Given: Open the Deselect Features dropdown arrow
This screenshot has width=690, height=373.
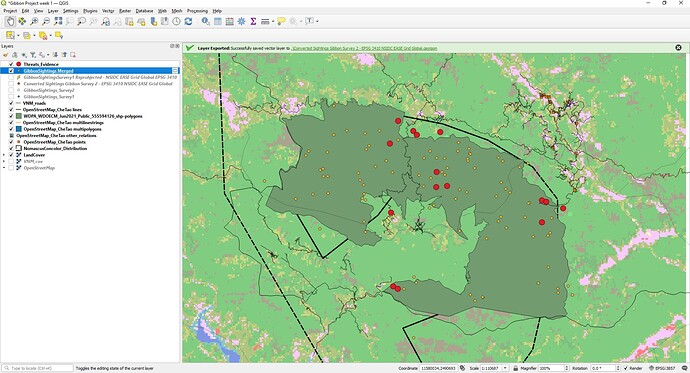Looking at the screenshot, I should (50, 35).
